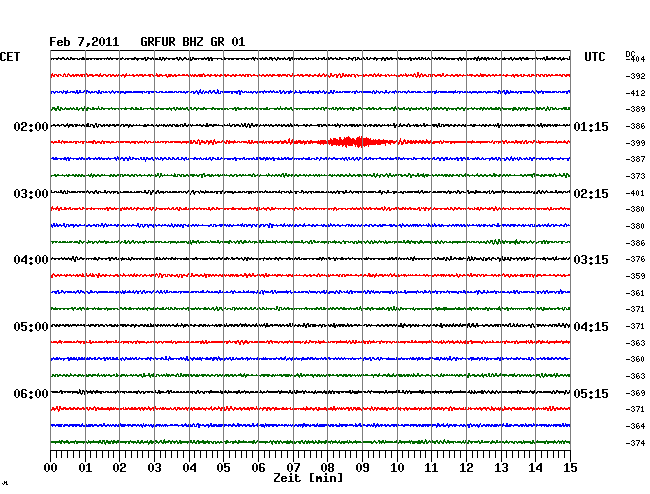The width and height of the screenshot is (650, 494).
Task: Select minute tick label '00'
Action: click(x=51, y=467)
